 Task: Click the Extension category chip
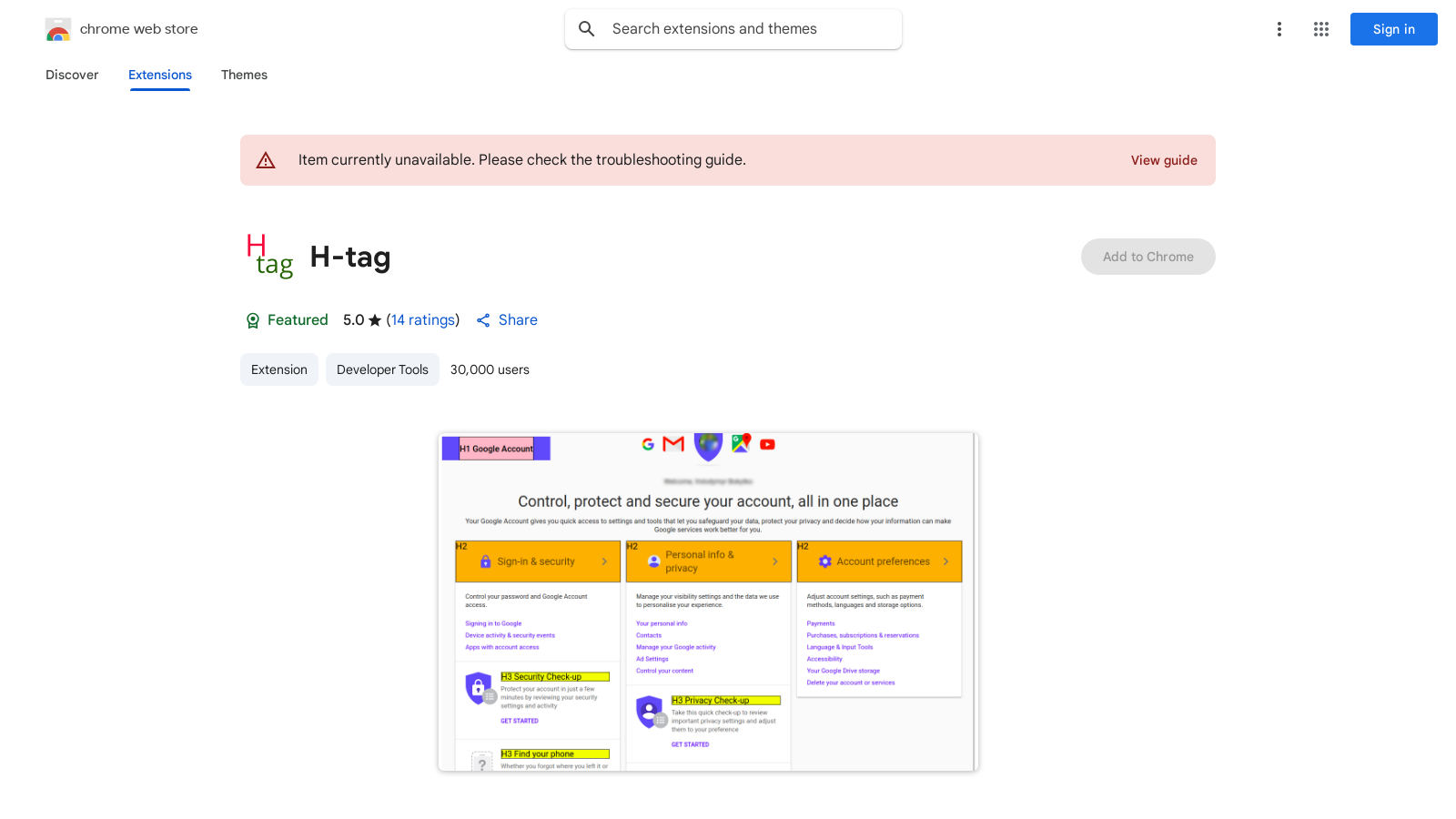278,369
